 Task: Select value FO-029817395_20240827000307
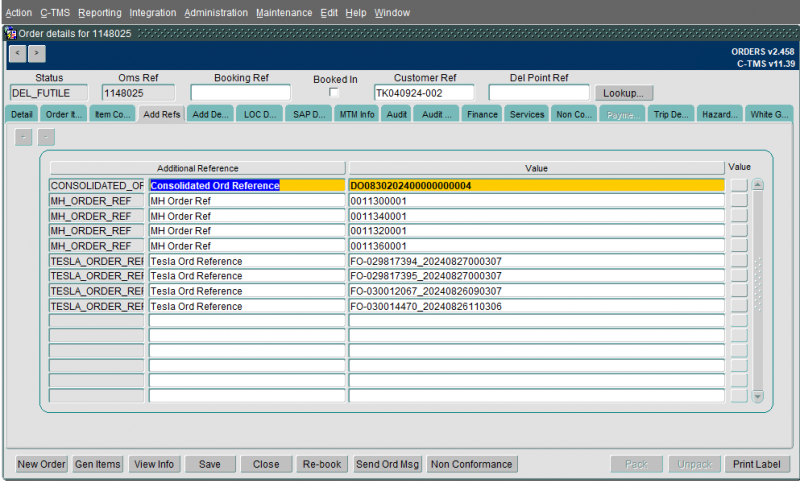click(x=536, y=276)
